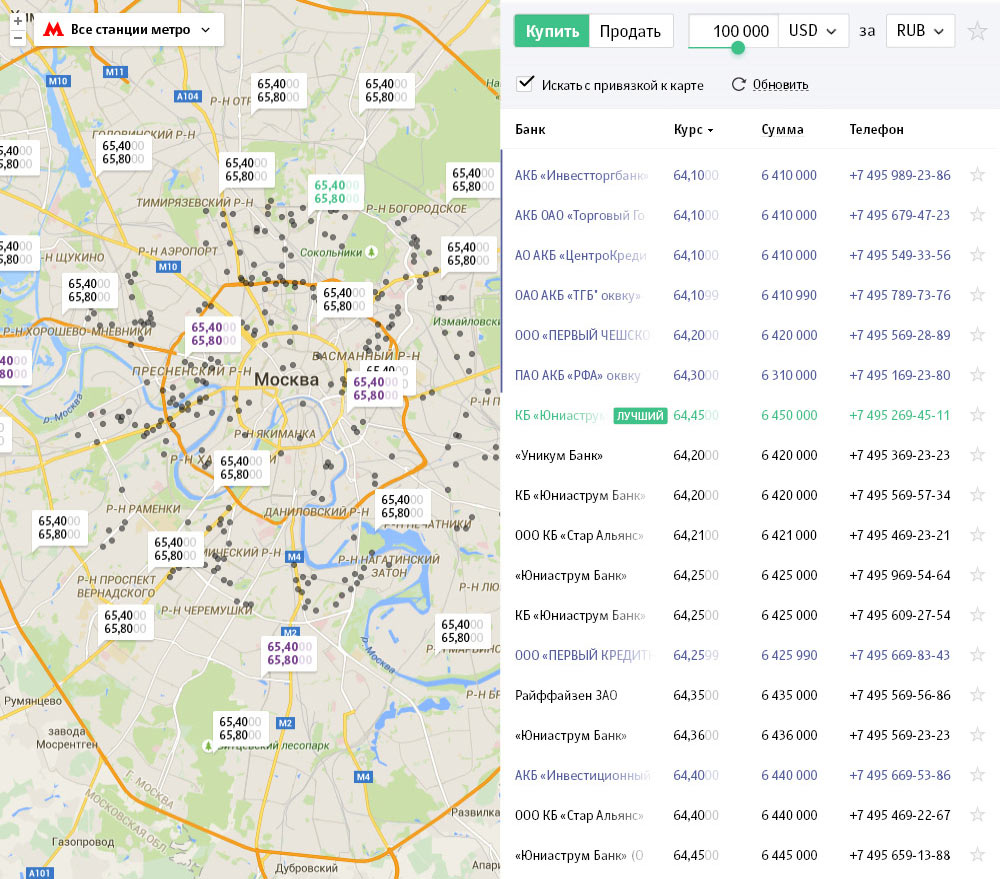Click the favorite star next to RUB dropdown
The height and width of the screenshot is (879, 1000).
(x=977, y=31)
